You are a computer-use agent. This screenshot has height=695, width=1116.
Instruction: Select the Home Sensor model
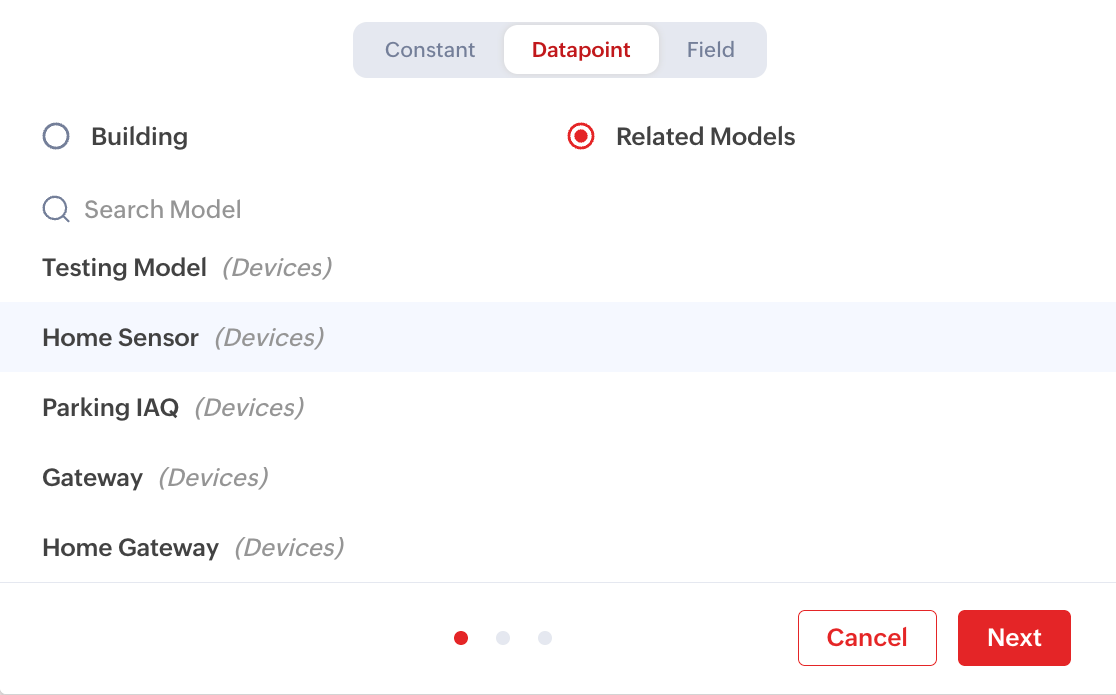pyautogui.click(x=121, y=338)
